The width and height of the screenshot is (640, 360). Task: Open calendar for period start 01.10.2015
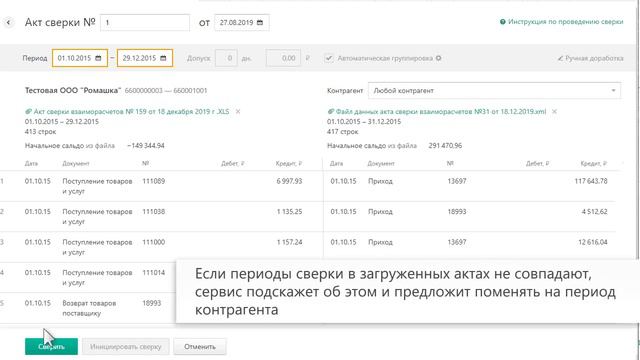coord(98,58)
